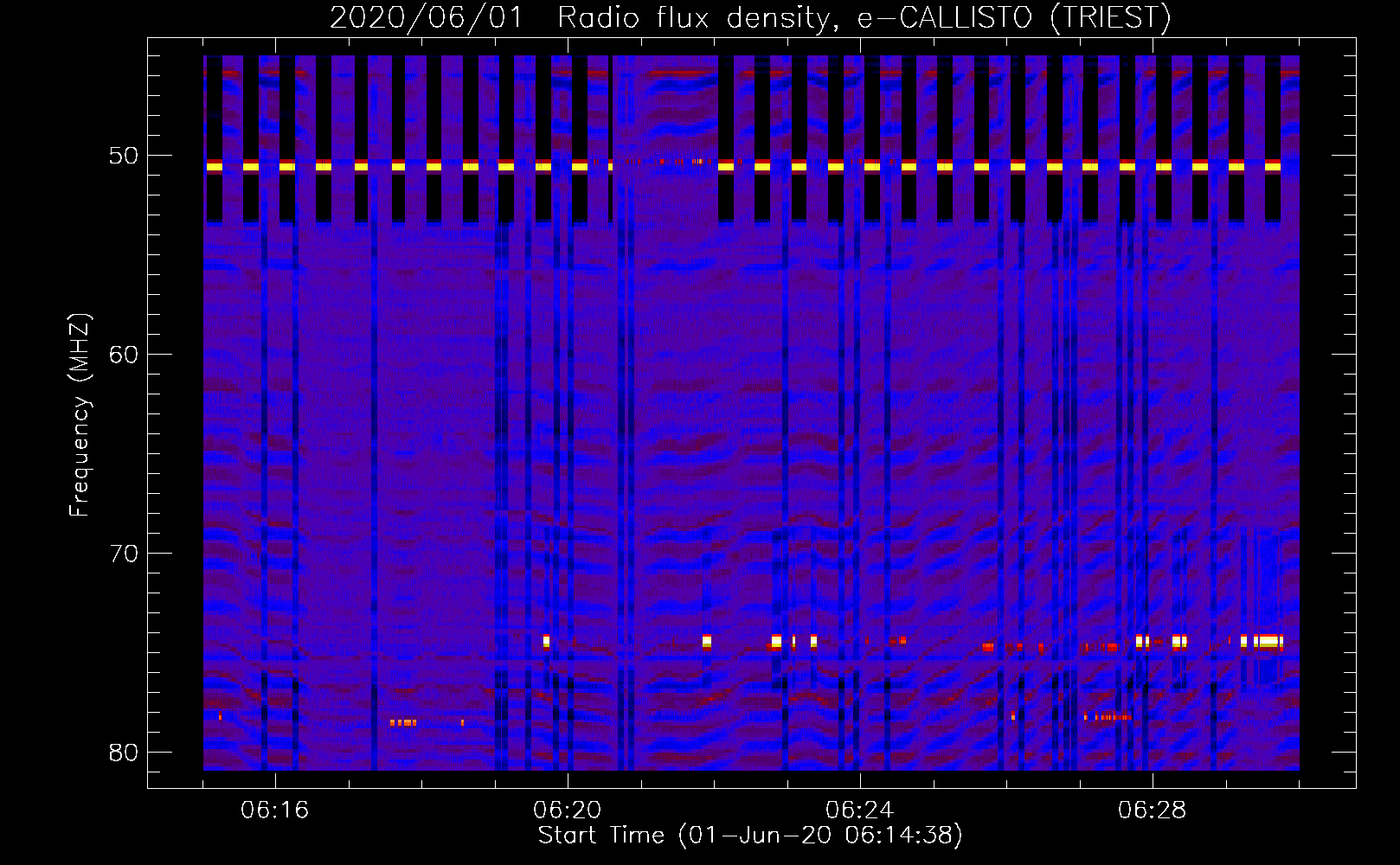Click the '06:28' time tick label
Viewport: 1400px width, 865px height.
coord(1153,811)
